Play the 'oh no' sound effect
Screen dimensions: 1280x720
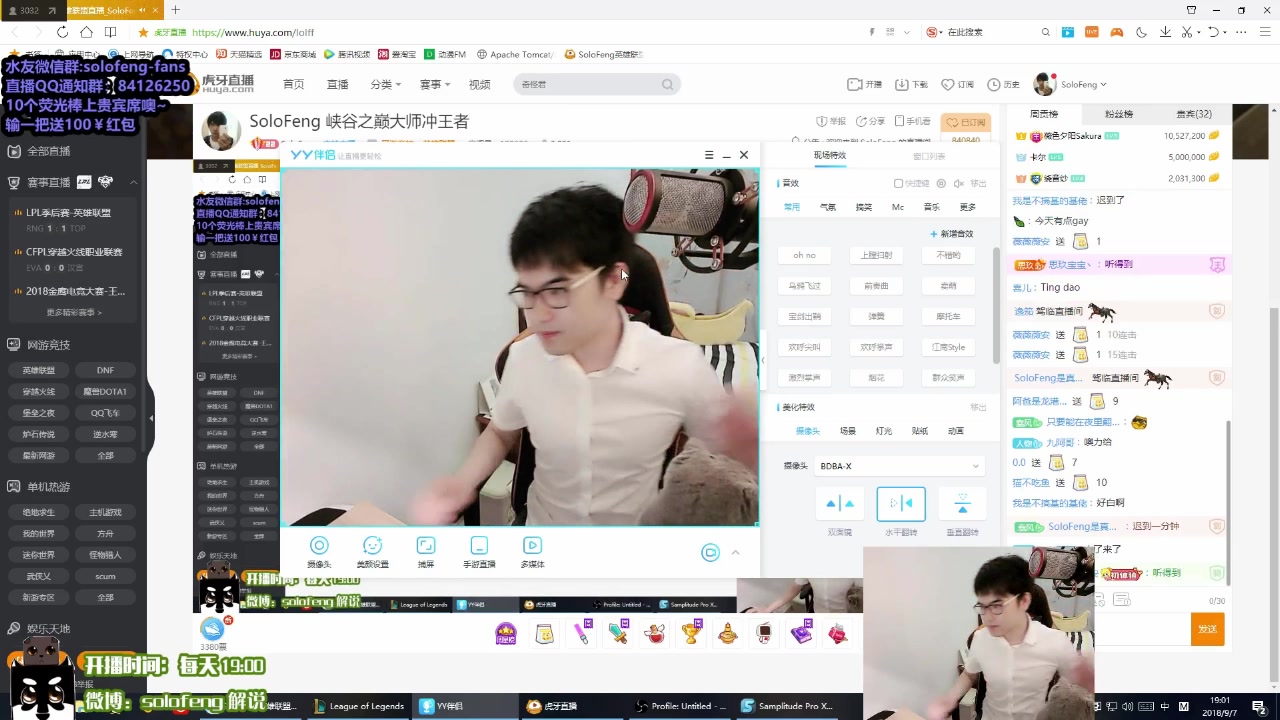point(804,255)
